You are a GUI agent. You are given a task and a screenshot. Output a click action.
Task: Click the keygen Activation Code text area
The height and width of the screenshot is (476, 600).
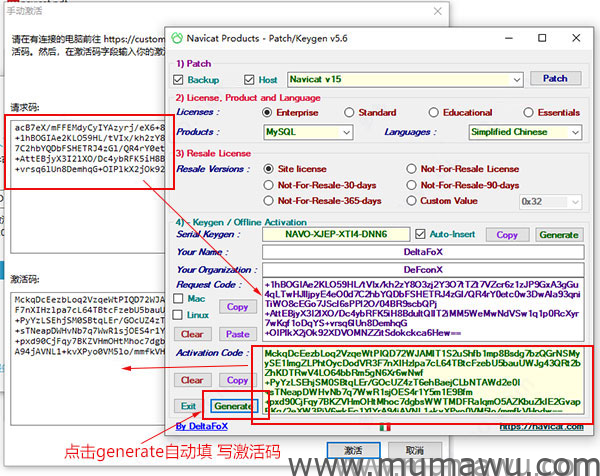[x=423, y=381]
